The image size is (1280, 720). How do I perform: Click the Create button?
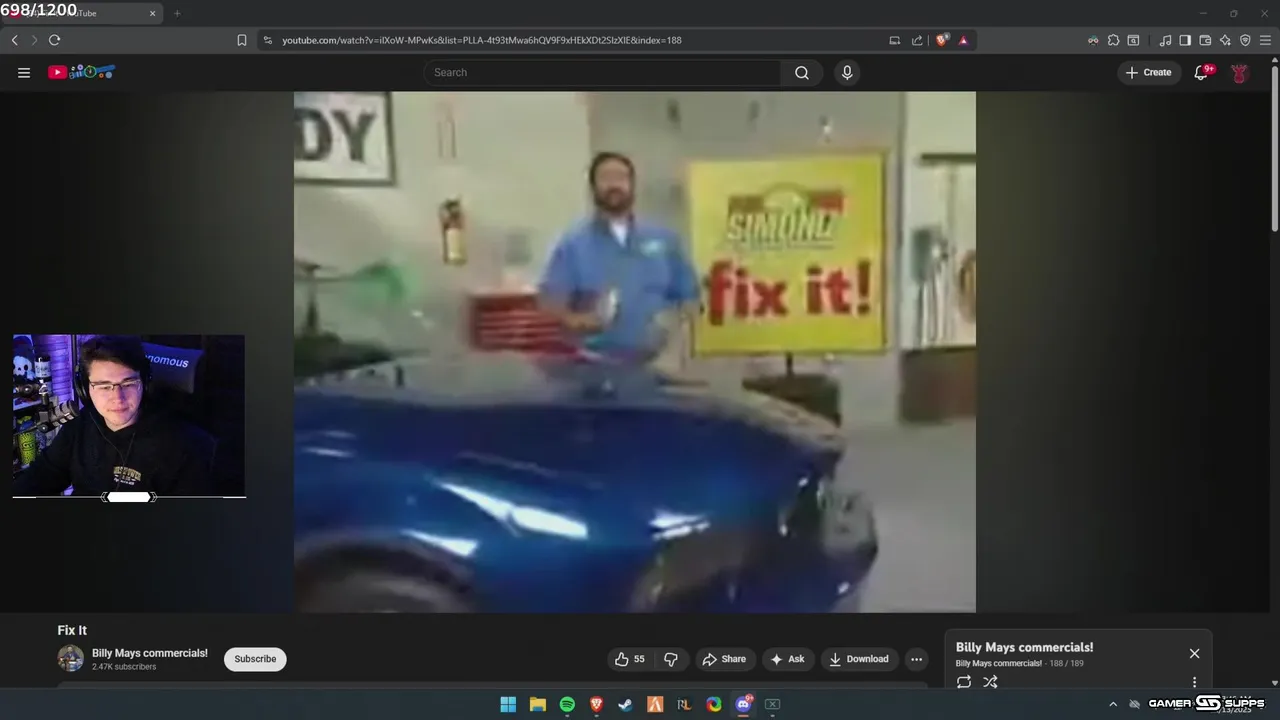pos(1148,72)
